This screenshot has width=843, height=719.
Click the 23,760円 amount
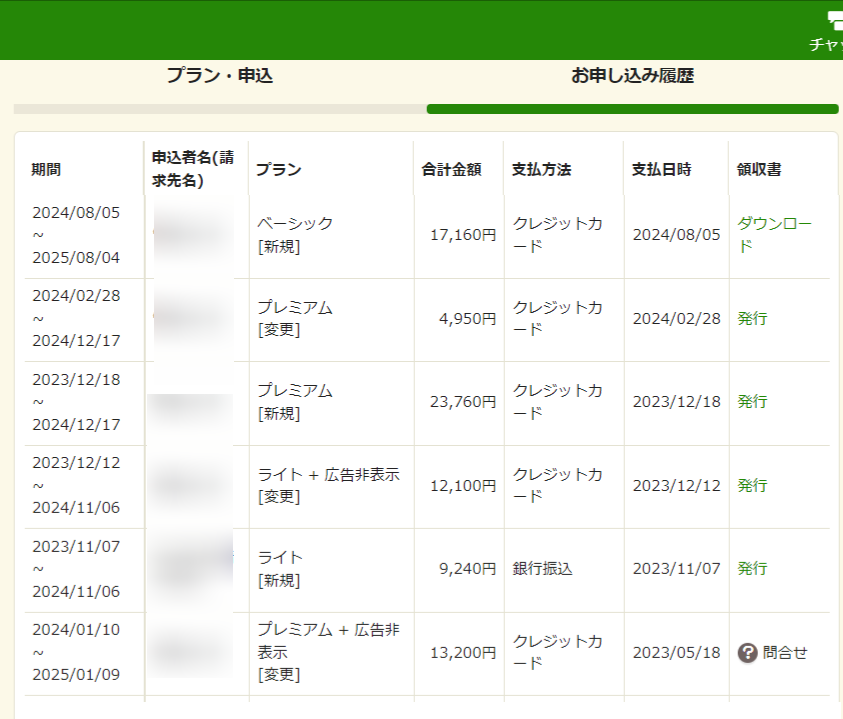point(463,402)
